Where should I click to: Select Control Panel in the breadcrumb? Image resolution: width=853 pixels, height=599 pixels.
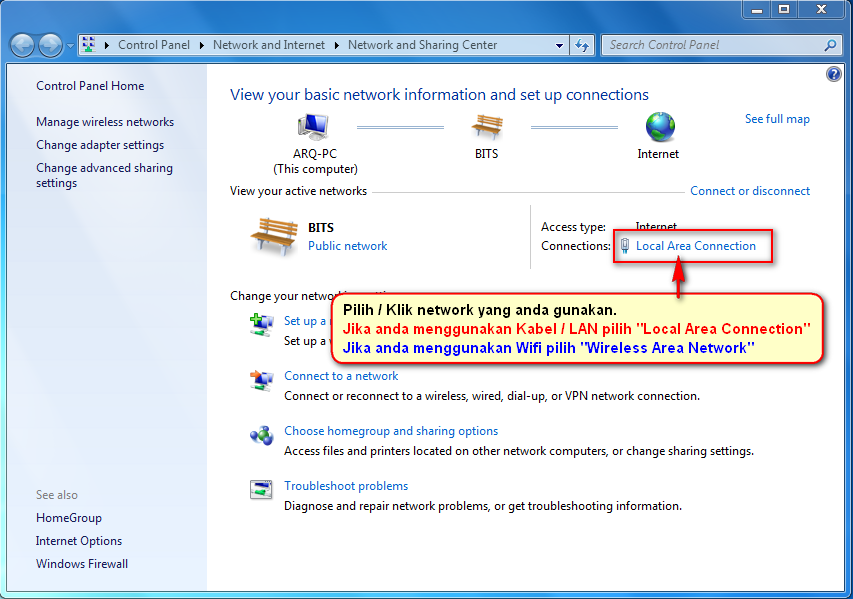tap(153, 45)
